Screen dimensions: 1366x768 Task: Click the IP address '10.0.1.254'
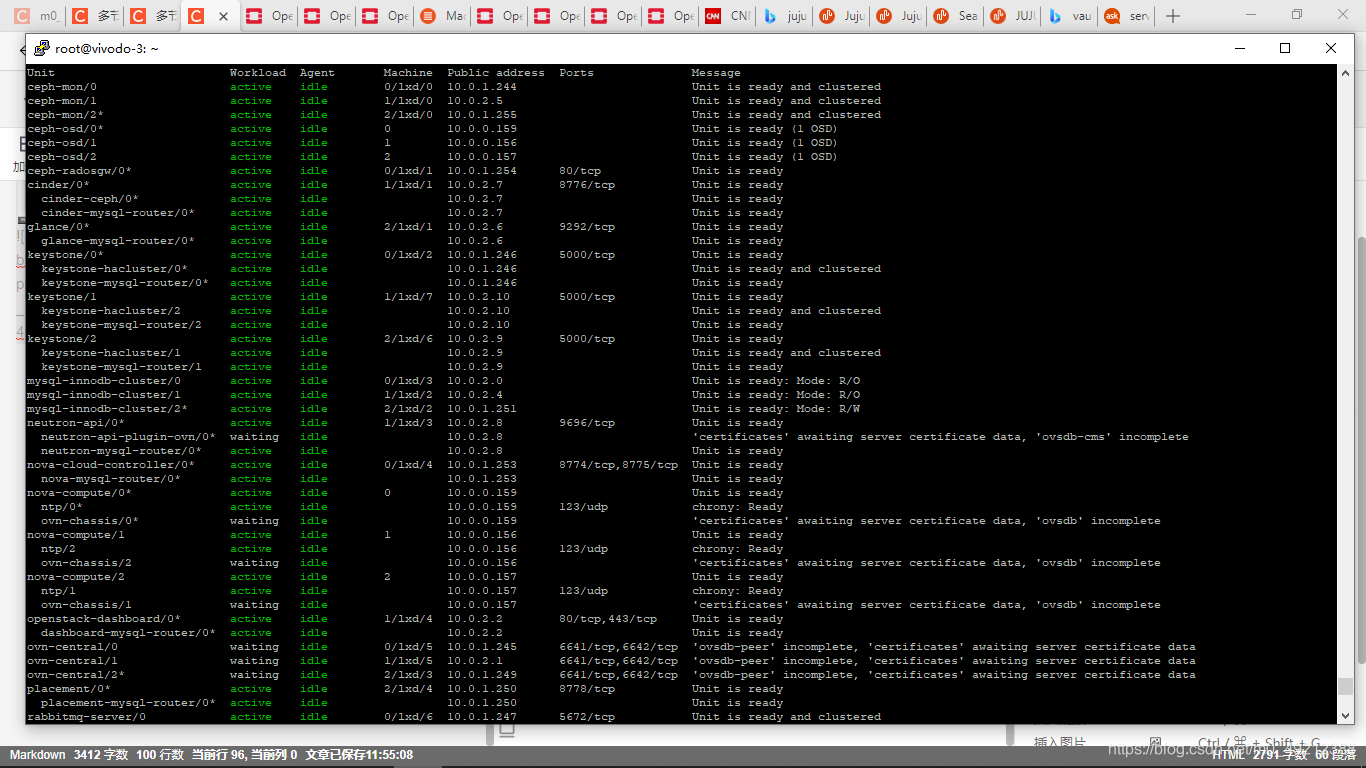tap(482, 171)
